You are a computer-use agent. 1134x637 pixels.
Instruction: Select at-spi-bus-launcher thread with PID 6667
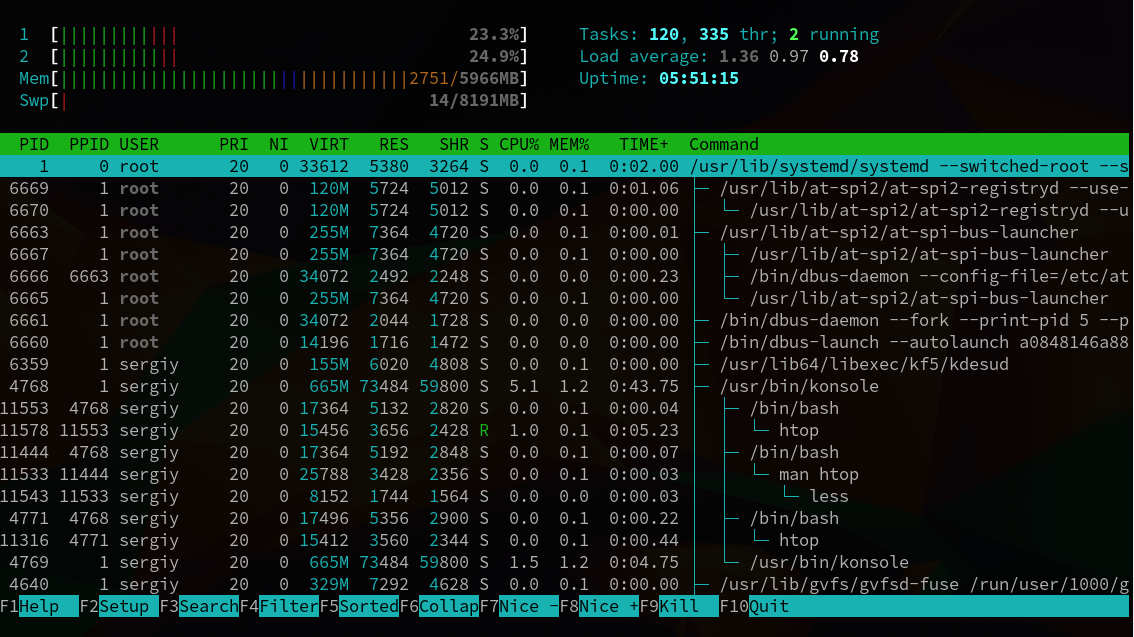(x=564, y=254)
